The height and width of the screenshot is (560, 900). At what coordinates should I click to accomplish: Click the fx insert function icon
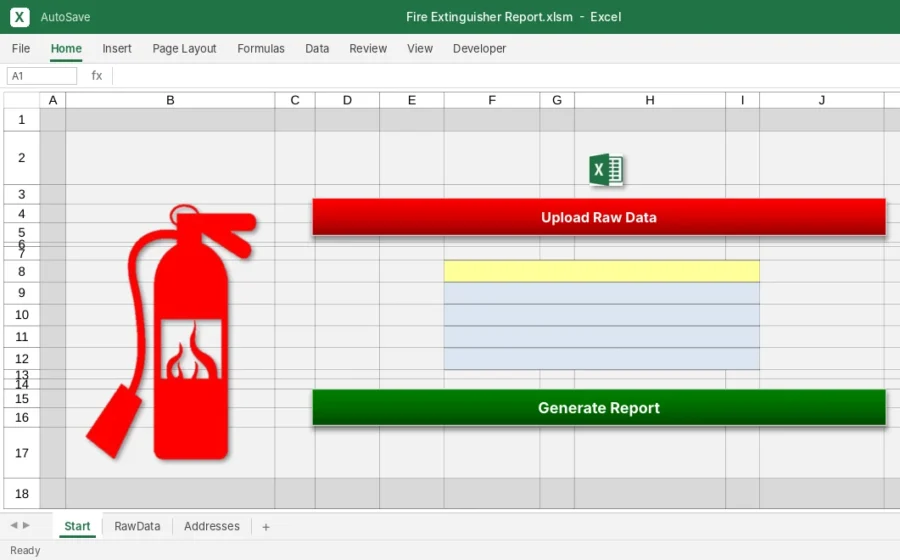pyautogui.click(x=96, y=76)
